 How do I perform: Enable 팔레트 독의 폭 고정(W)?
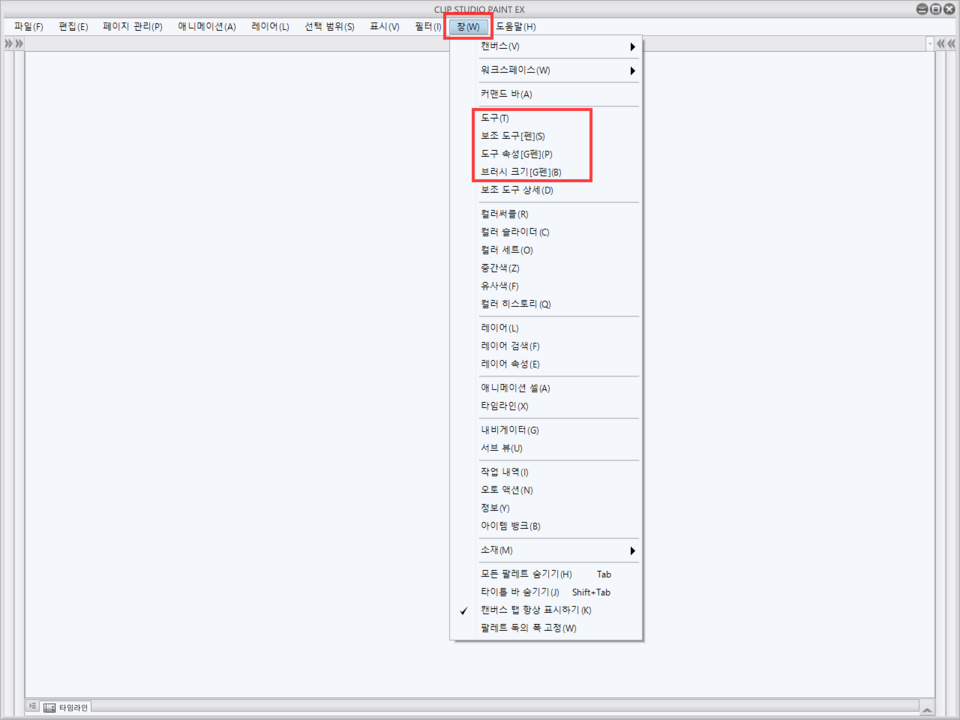pos(558,628)
